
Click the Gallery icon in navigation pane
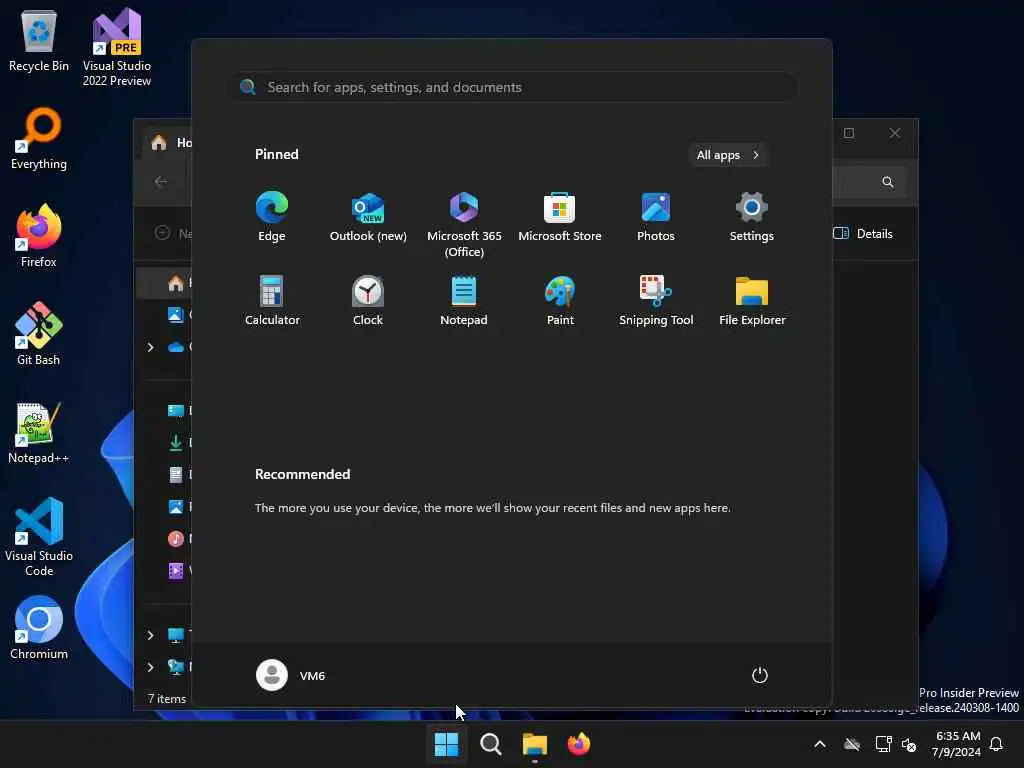tap(176, 315)
